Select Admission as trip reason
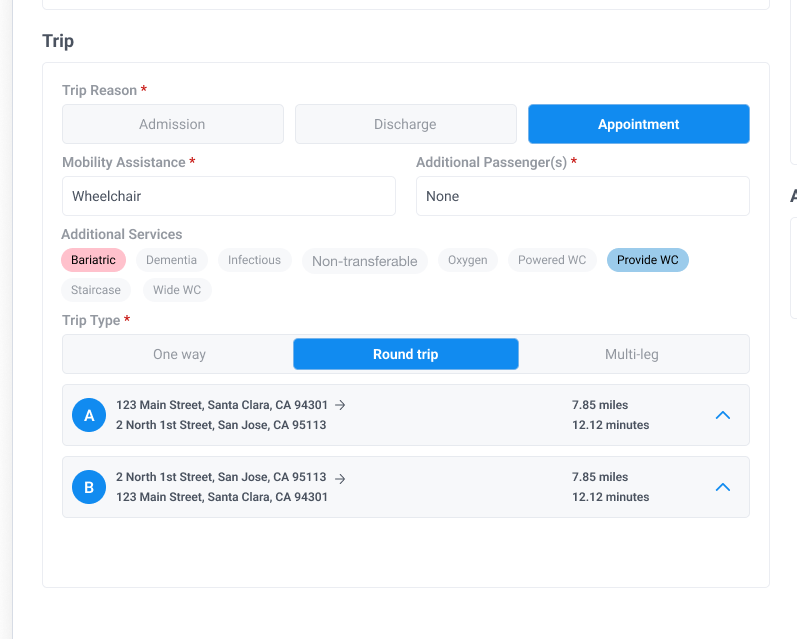Screen dimensions: 797x639 pos(173,124)
